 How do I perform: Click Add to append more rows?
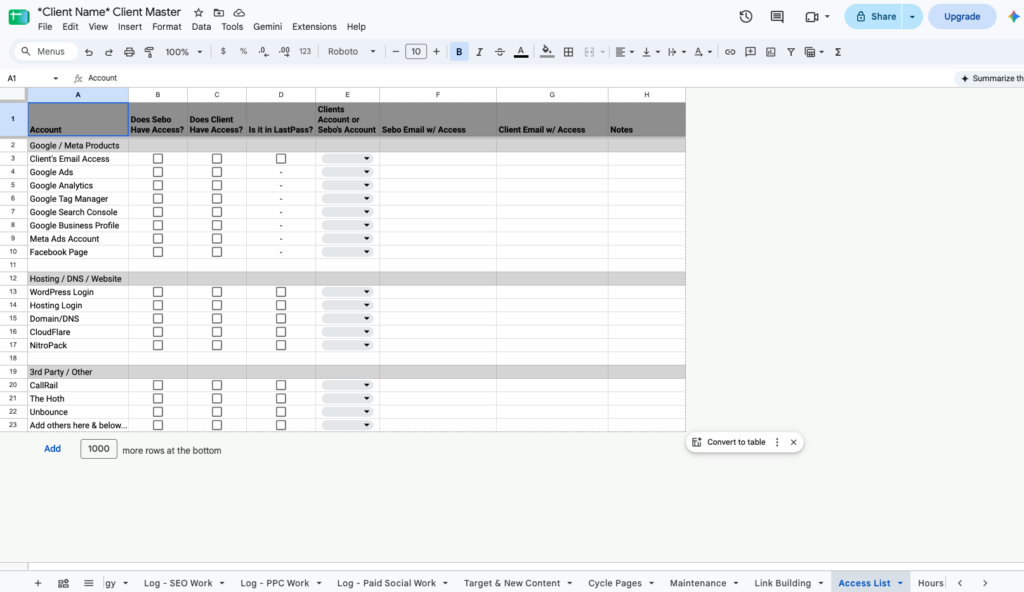coord(52,449)
